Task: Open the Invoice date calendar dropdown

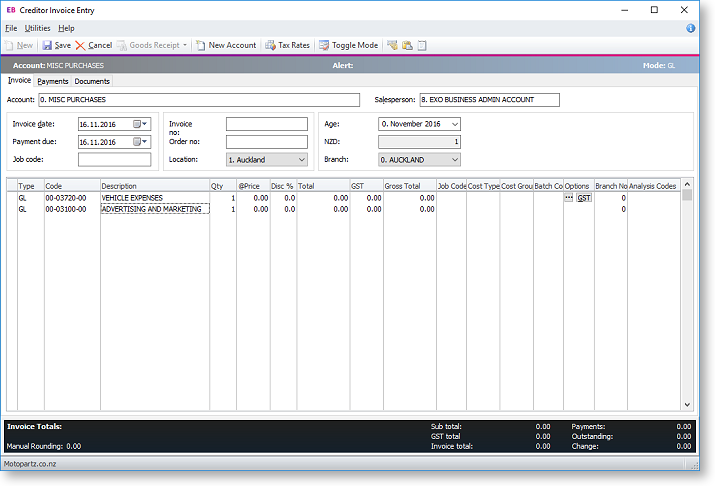Action: [x=141, y=124]
